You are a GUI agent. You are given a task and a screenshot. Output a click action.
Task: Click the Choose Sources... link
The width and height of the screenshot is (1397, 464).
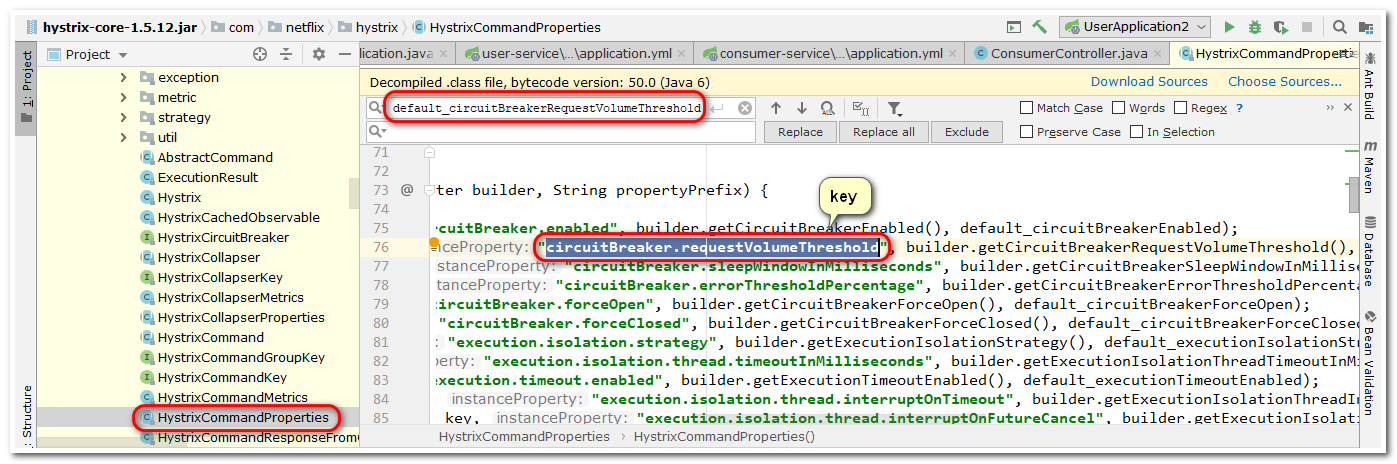pos(1285,81)
